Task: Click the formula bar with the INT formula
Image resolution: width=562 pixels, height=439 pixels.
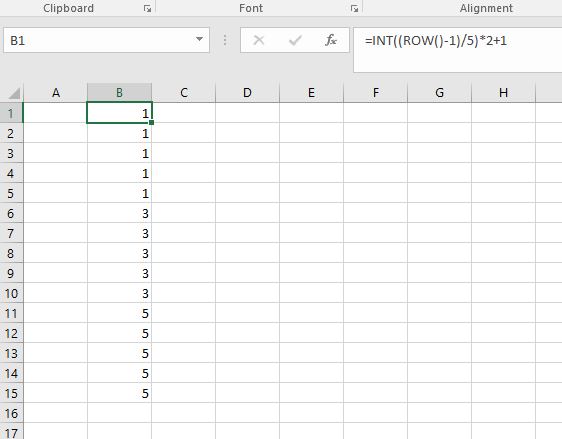Action: coord(457,49)
